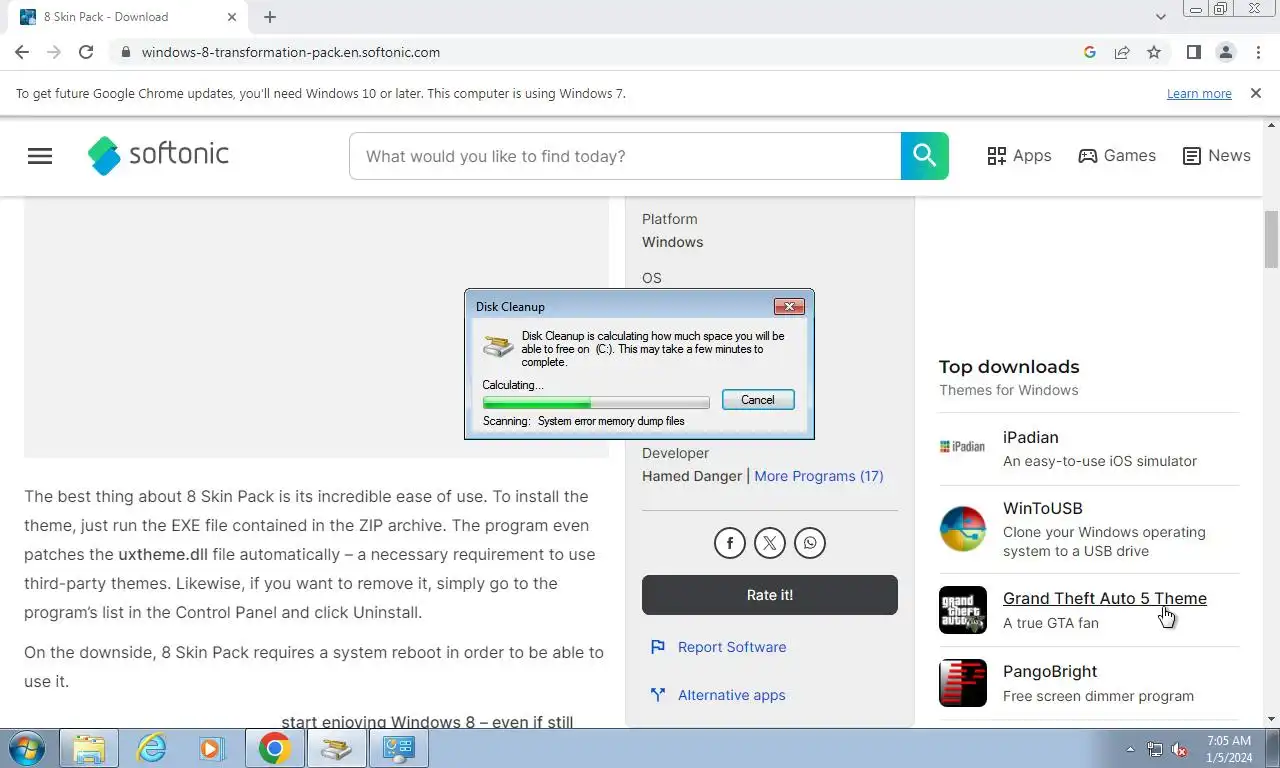
Task: Open the Chrome three-dot menu
Action: [1258, 52]
